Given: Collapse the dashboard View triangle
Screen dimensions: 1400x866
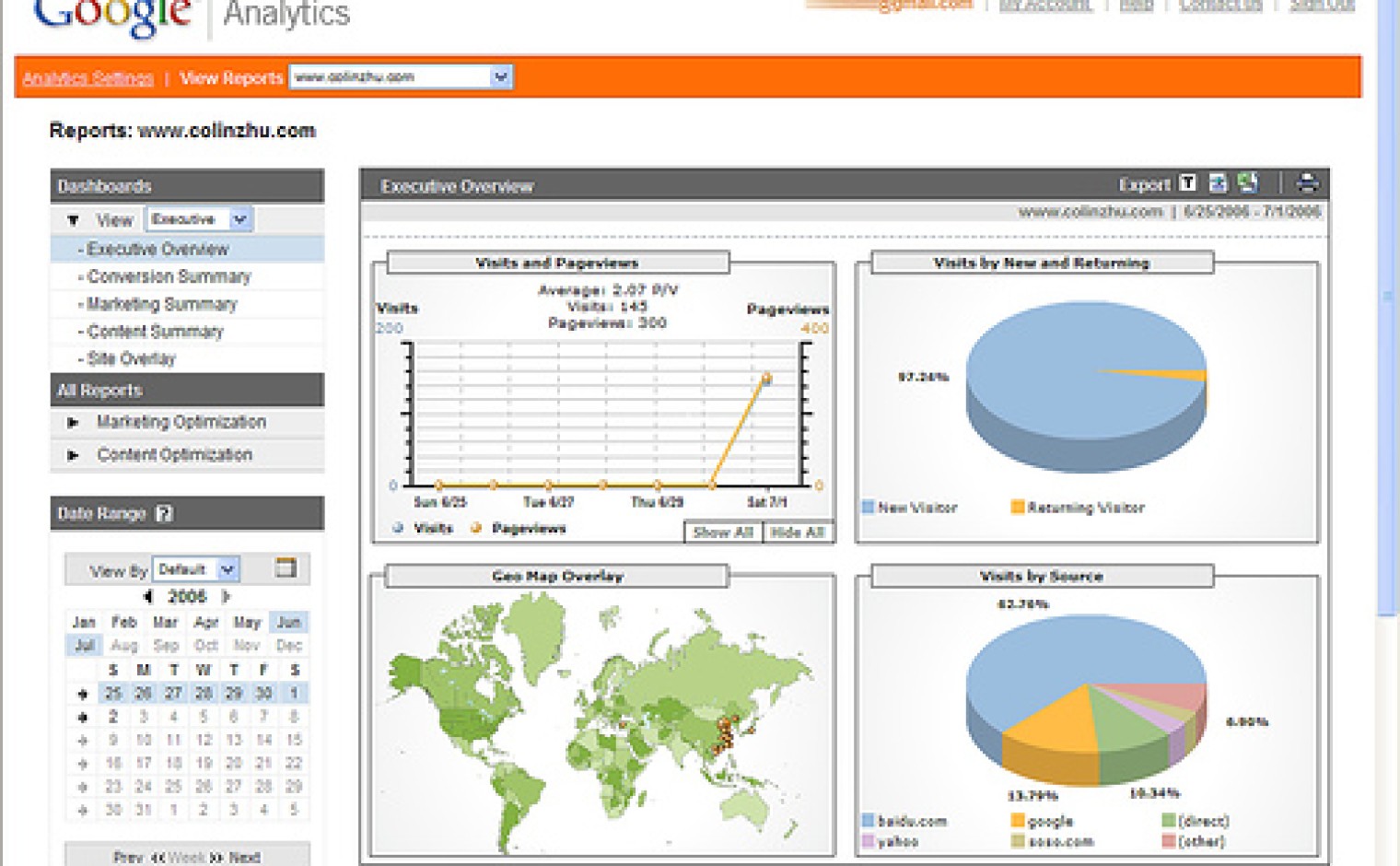Looking at the screenshot, I should [x=73, y=220].
